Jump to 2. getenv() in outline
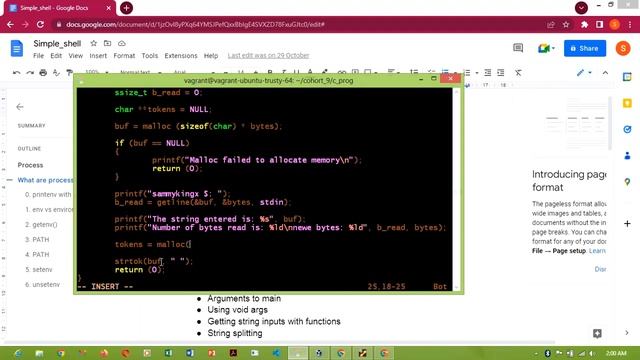This screenshot has width=640, height=360. [41, 224]
